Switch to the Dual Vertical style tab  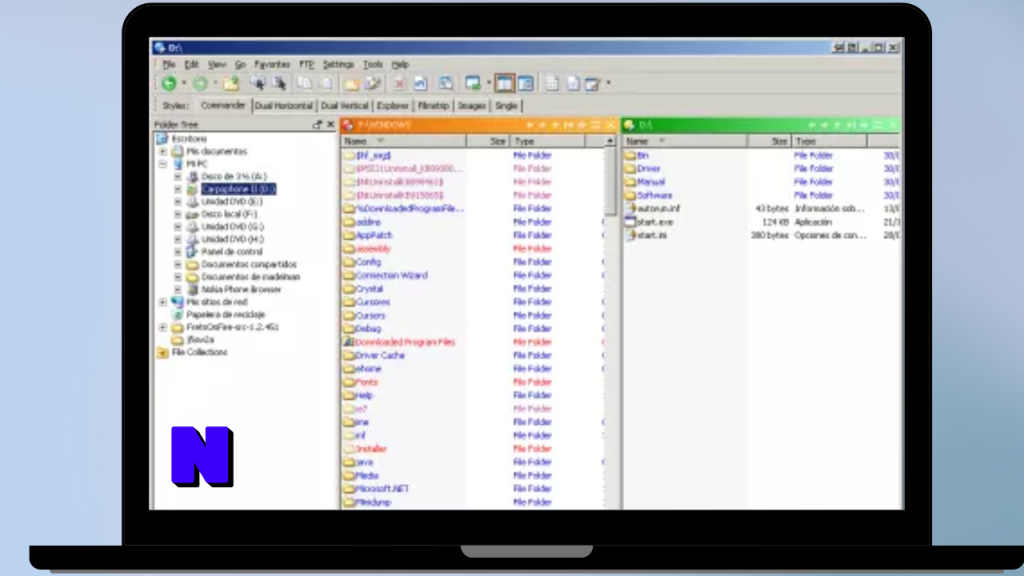345,106
